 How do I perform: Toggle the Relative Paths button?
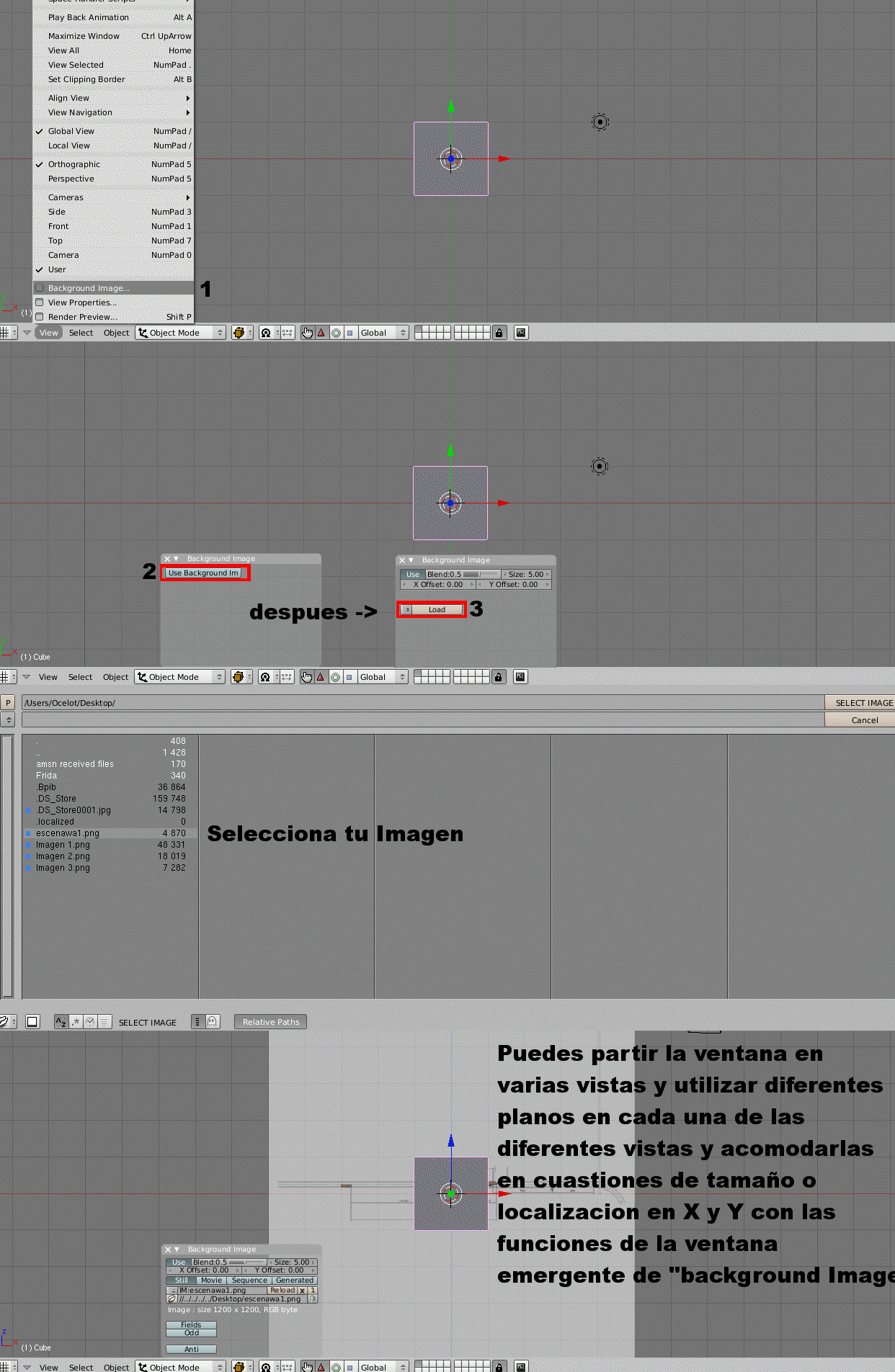(x=270, y=1022)
